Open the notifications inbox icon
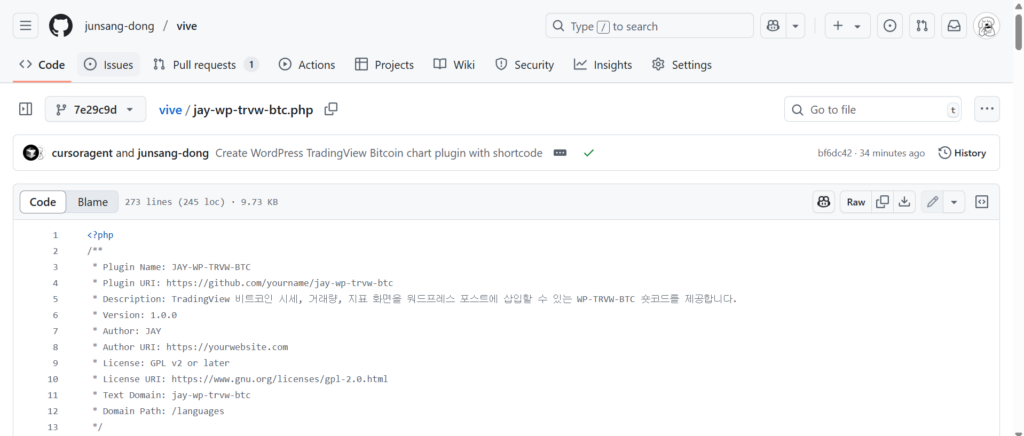This screenshot has width=1024, height=436. point(954,26)
